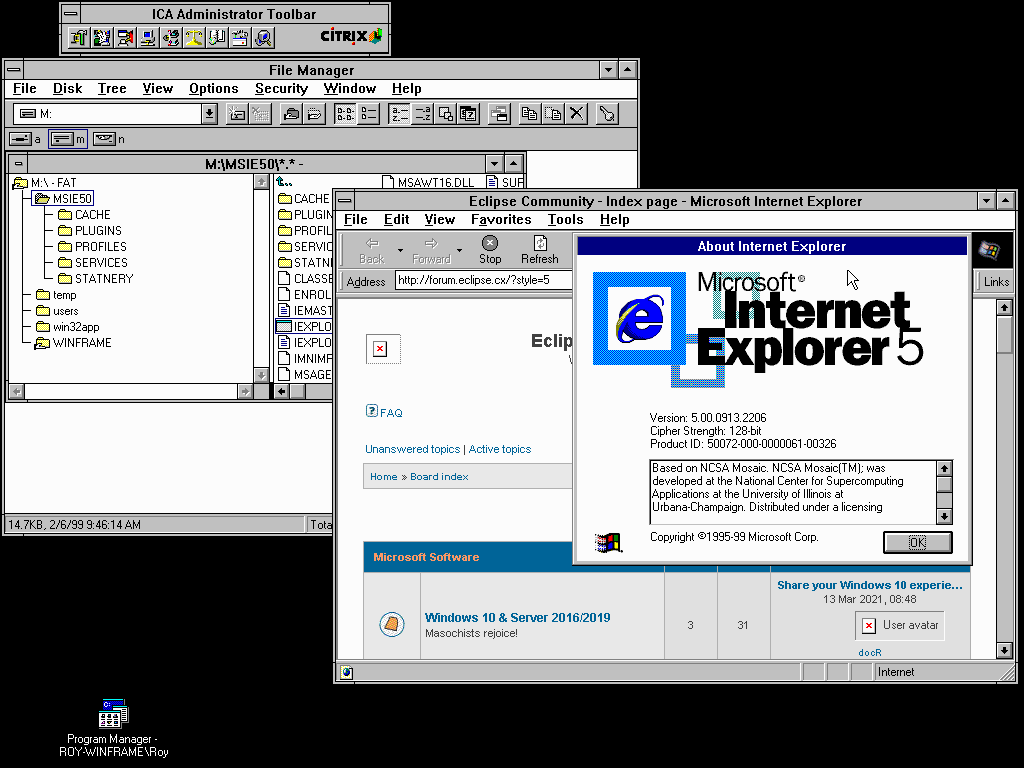Open the Forward button history dropdown arrow
1024x768 pixels.
click(x=460, y=251)
